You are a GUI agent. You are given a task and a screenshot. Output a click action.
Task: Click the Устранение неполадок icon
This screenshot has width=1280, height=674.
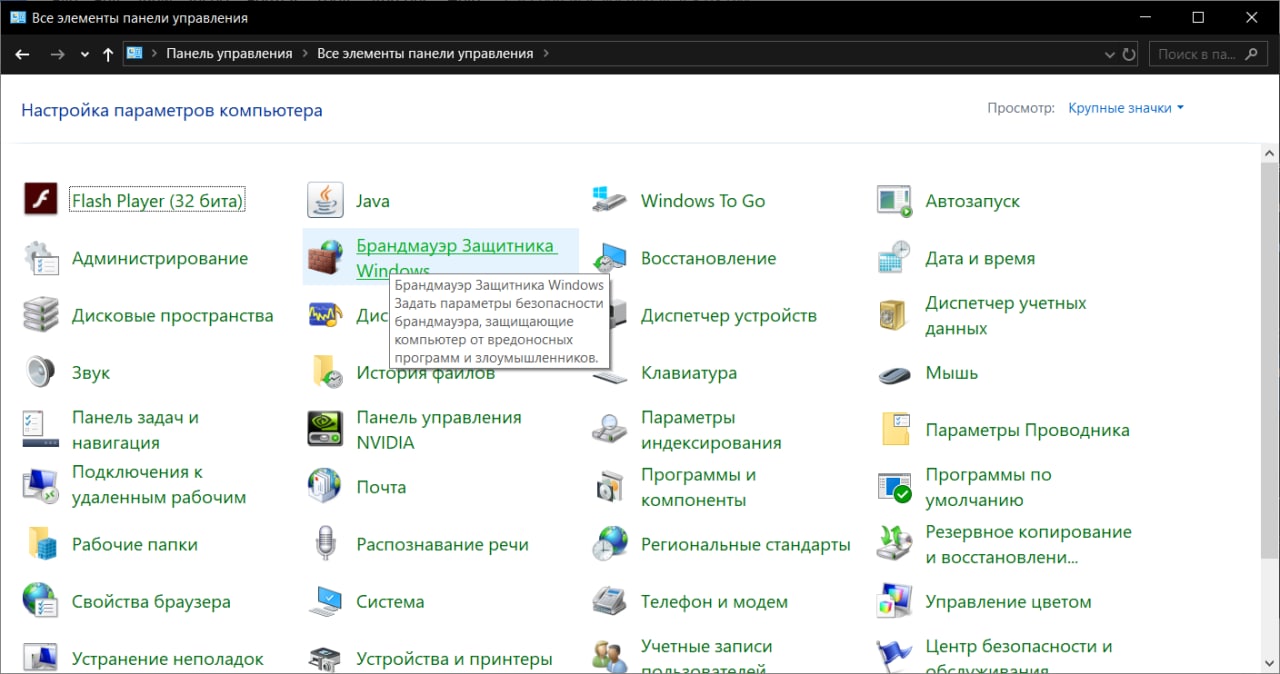click(x=41, y=658)
